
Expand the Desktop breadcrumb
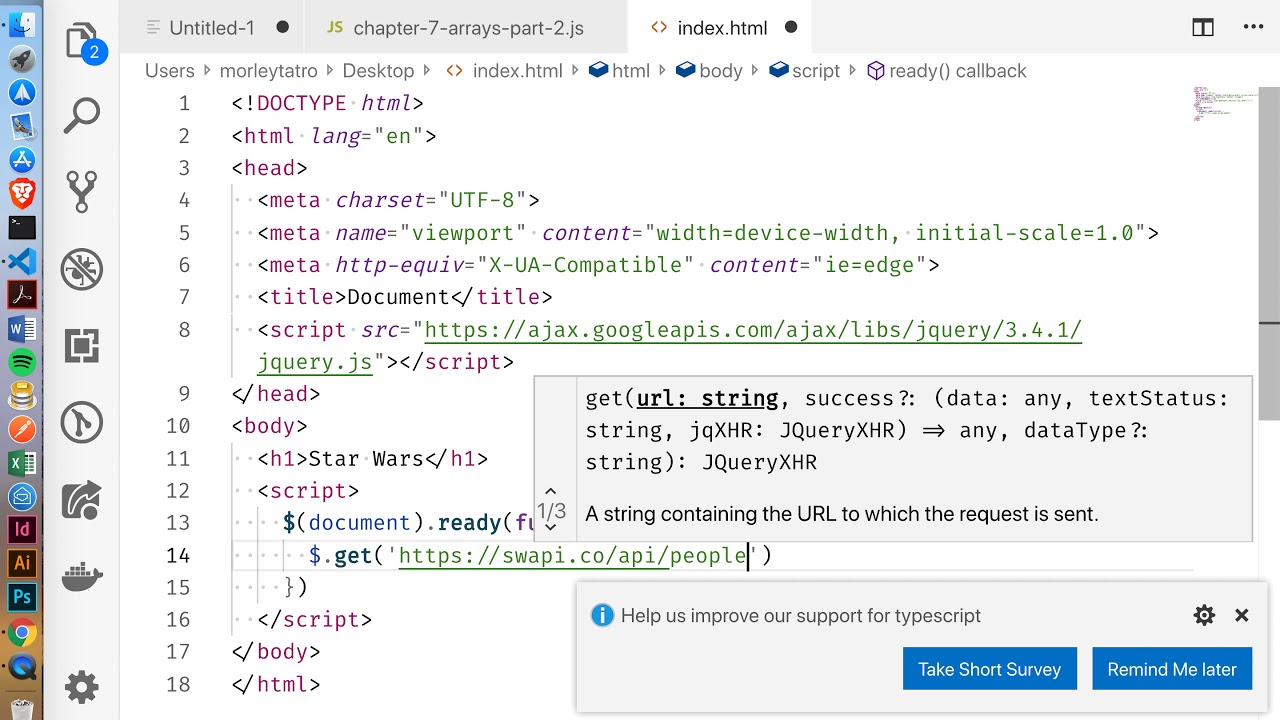[378, 71]
